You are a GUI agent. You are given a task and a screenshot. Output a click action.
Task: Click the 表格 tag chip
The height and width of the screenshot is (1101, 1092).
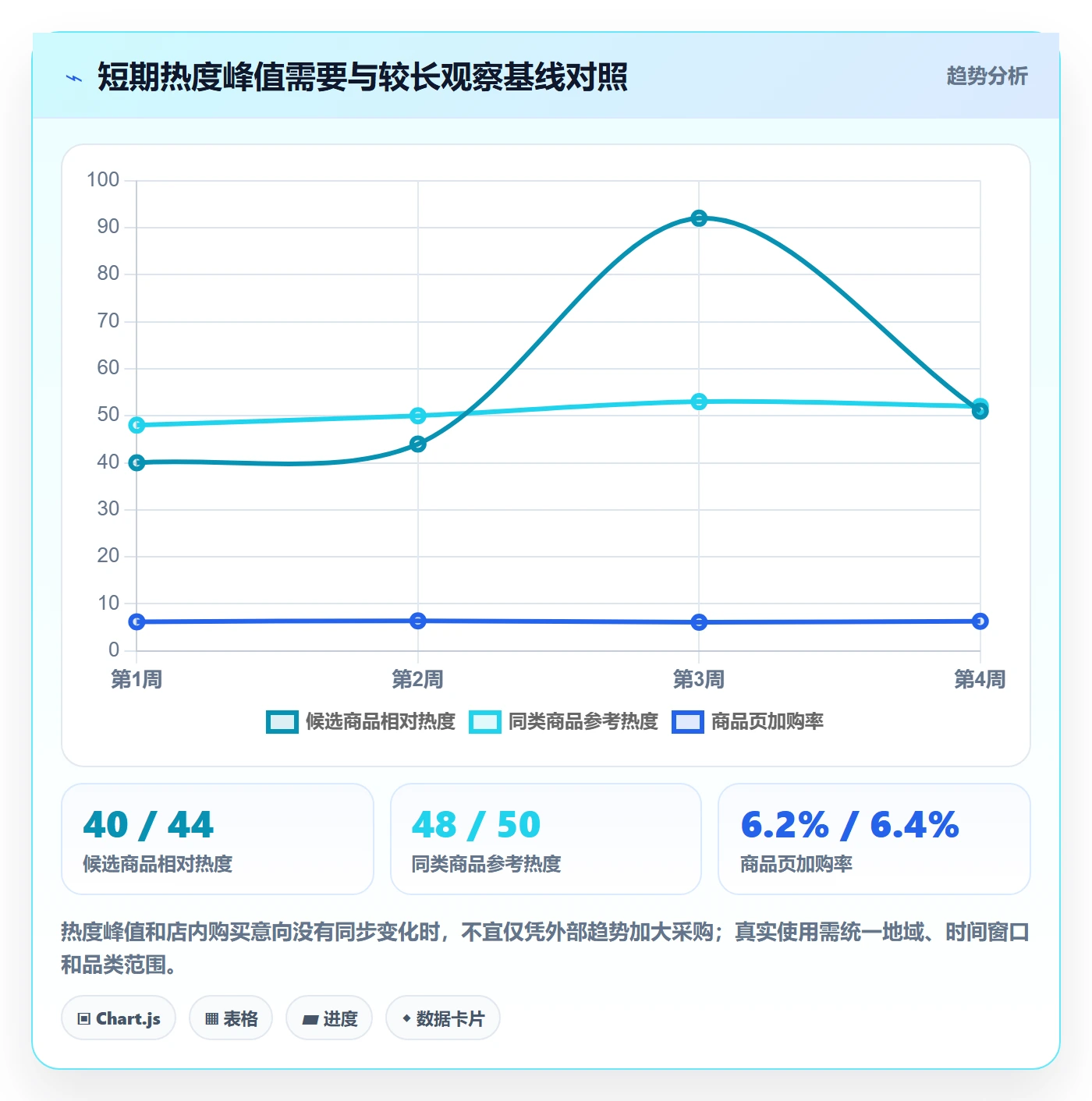tap(231, 1018)
